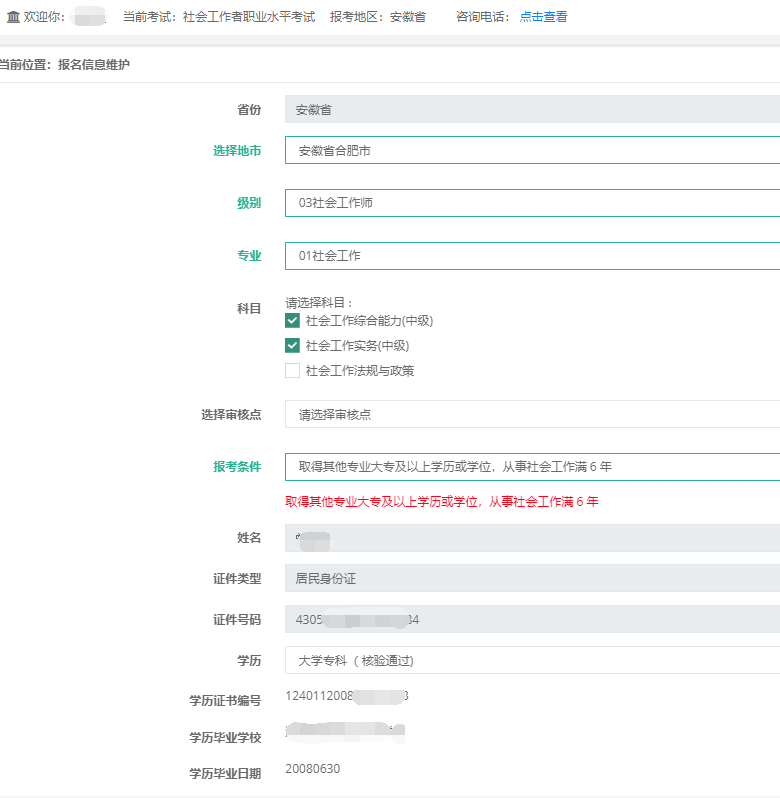This screenshot has width=780, height=798.
Task: Open the 请选择审核点 dropdown
Action: pyautogui.click(x=532, y=414)
